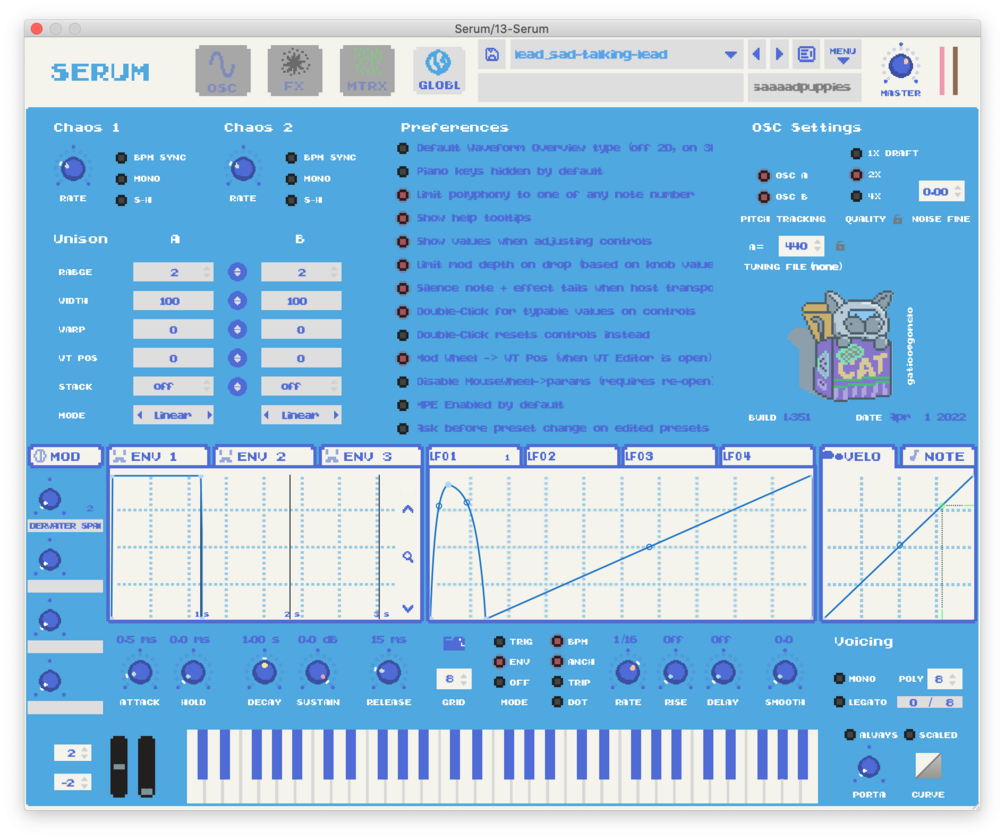Image resolution: width=1005 pixels, height=839 pixels.
Task: Select previous Unison A mode arrow
Action: click(x=140, y=415)
